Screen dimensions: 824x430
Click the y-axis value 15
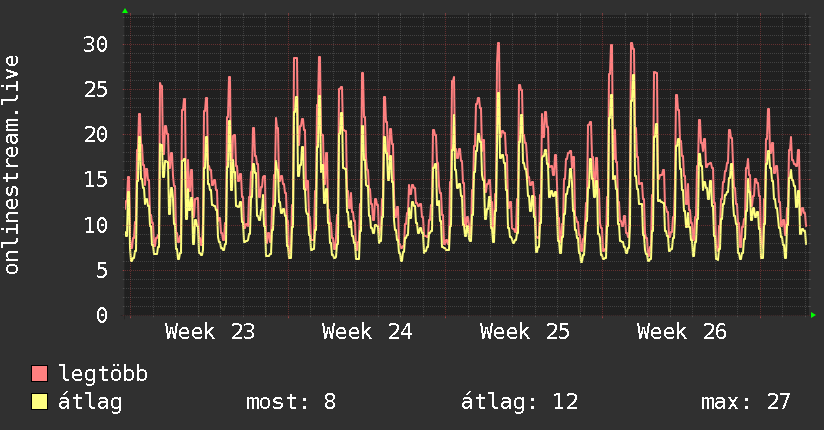coord(96,180)
